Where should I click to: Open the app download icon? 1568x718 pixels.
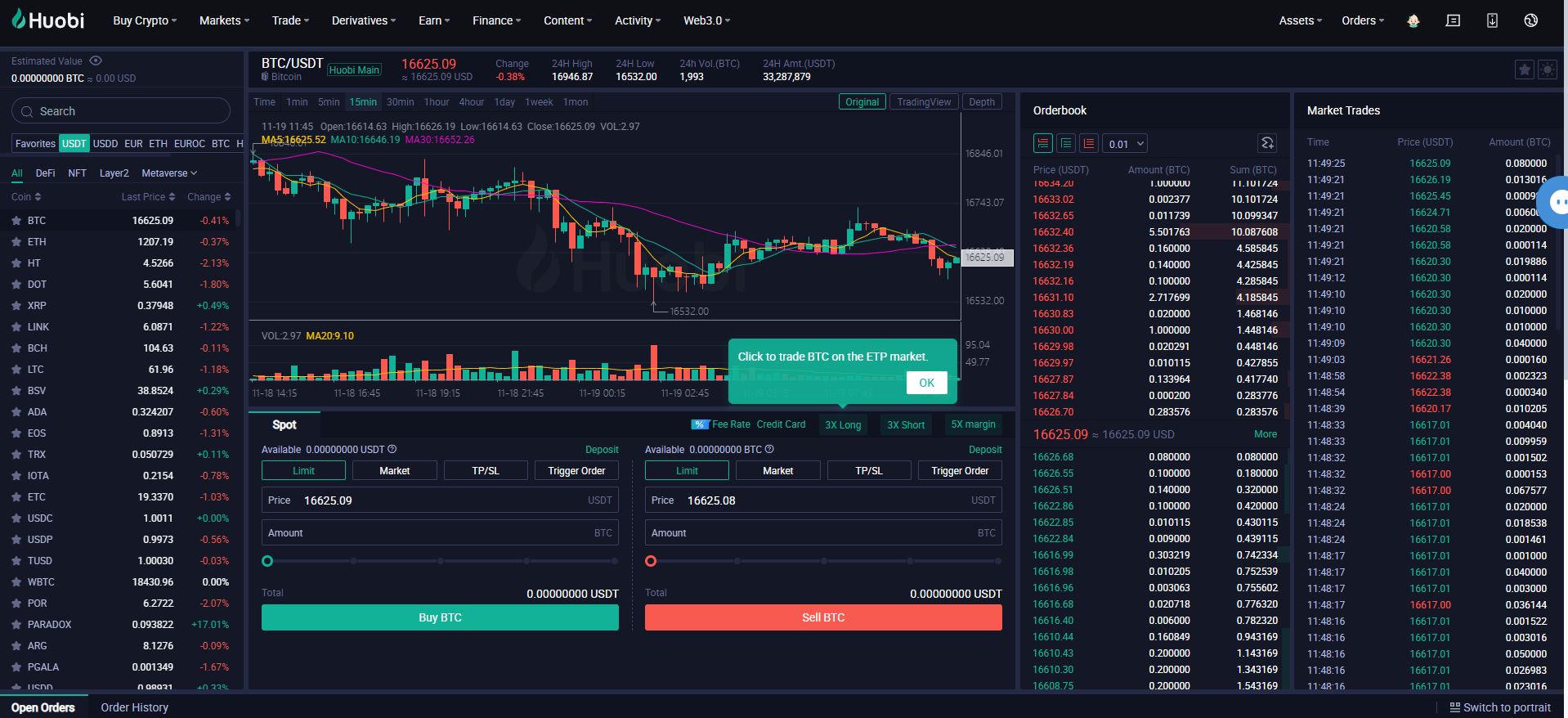coord(1492,20)
